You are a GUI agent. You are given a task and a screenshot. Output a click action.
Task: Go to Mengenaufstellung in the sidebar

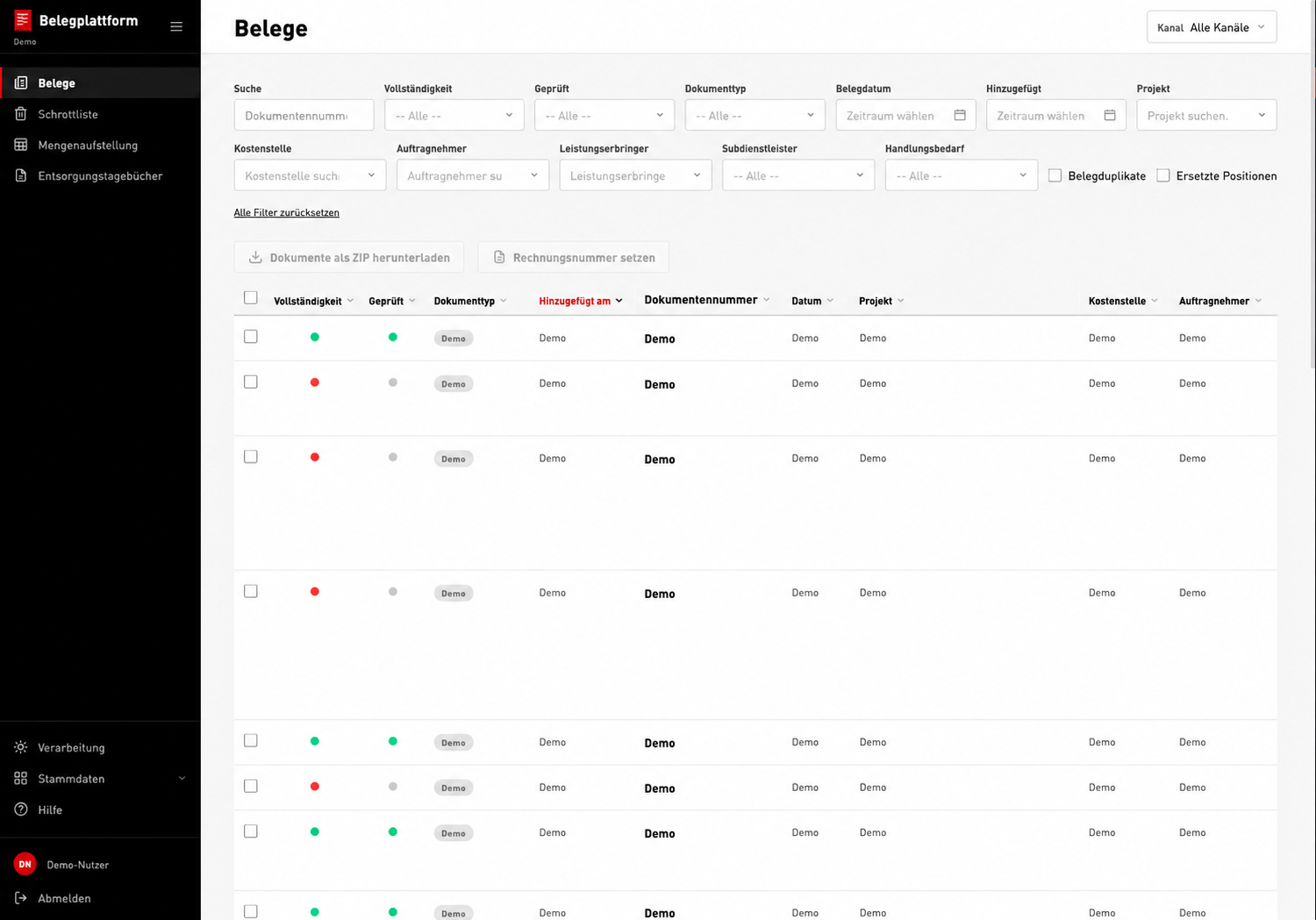click(x=100, y=145)
